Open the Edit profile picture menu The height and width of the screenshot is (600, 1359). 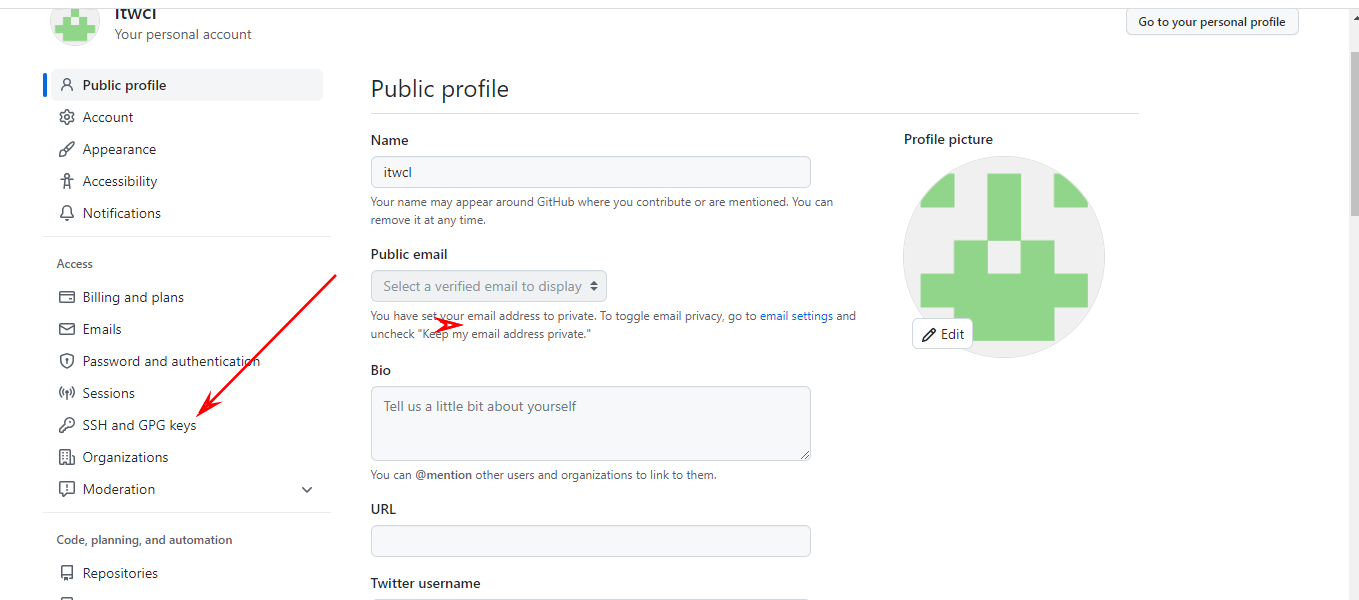tap(942, 334)
